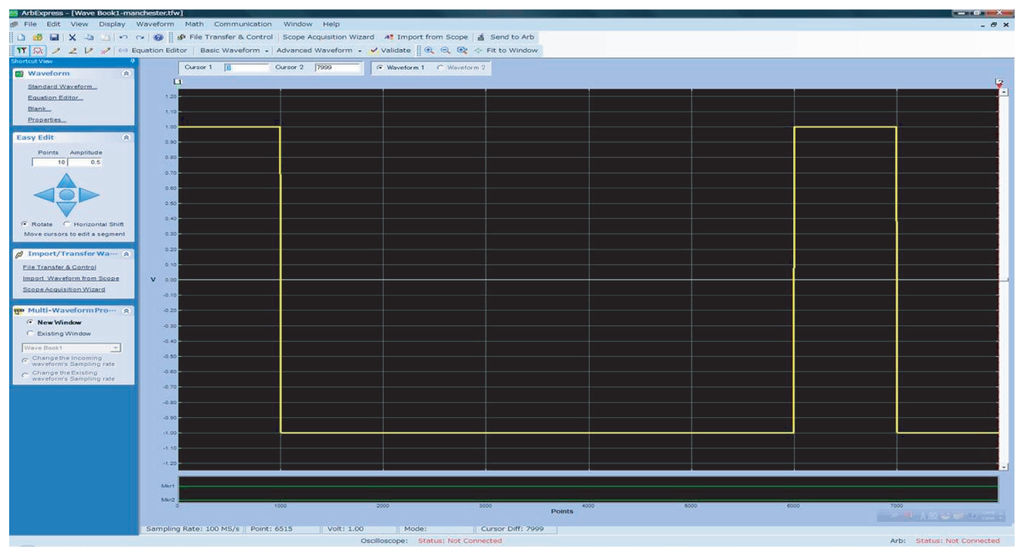Open the Math menu

(x=193, y=24)
